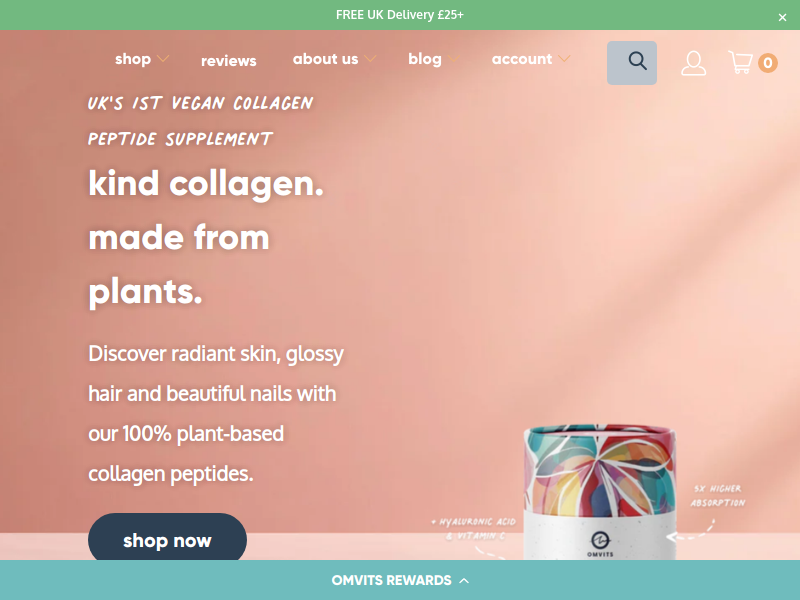Image resolution: width=800 pixels, height=600 pixels.
Task: Click the OMVITS REWARDS up chevron
Action: tap(464, 581)
